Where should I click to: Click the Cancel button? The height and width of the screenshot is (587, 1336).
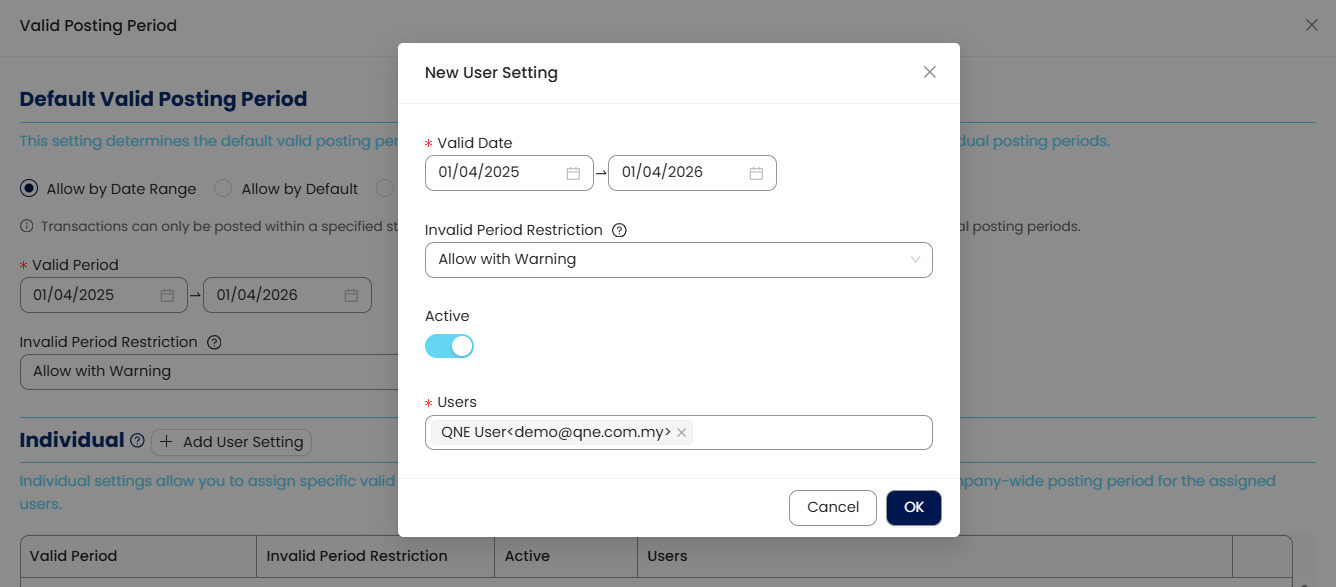(x=832, y=507)
